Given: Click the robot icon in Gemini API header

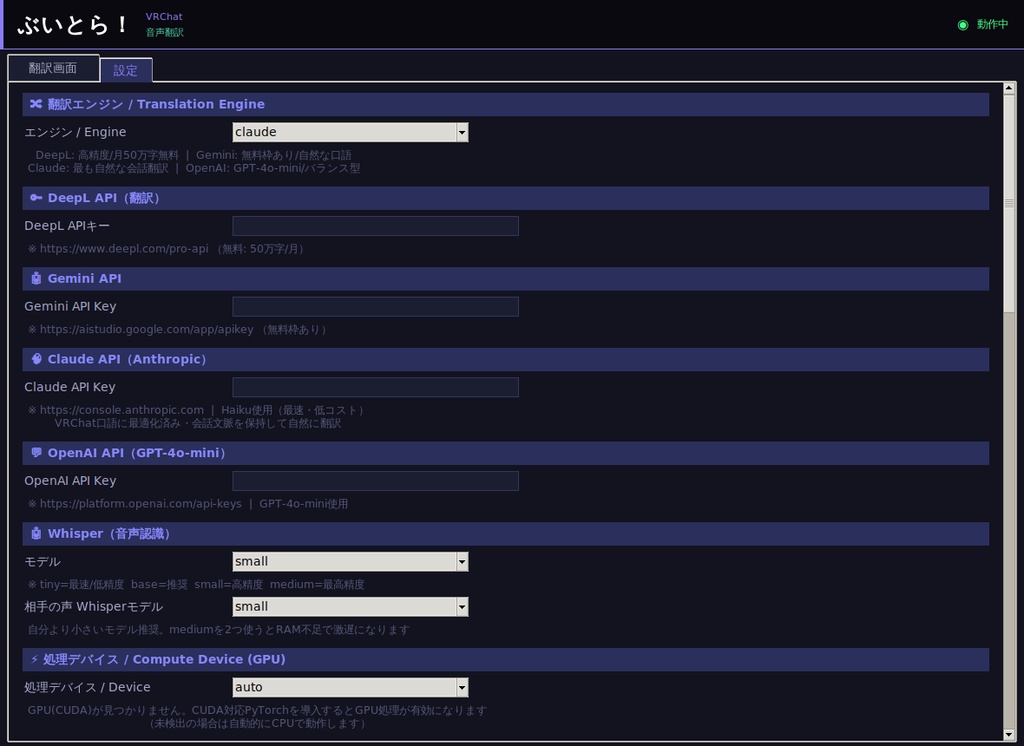Looking at the screenshot, I should tap(36, 278).
